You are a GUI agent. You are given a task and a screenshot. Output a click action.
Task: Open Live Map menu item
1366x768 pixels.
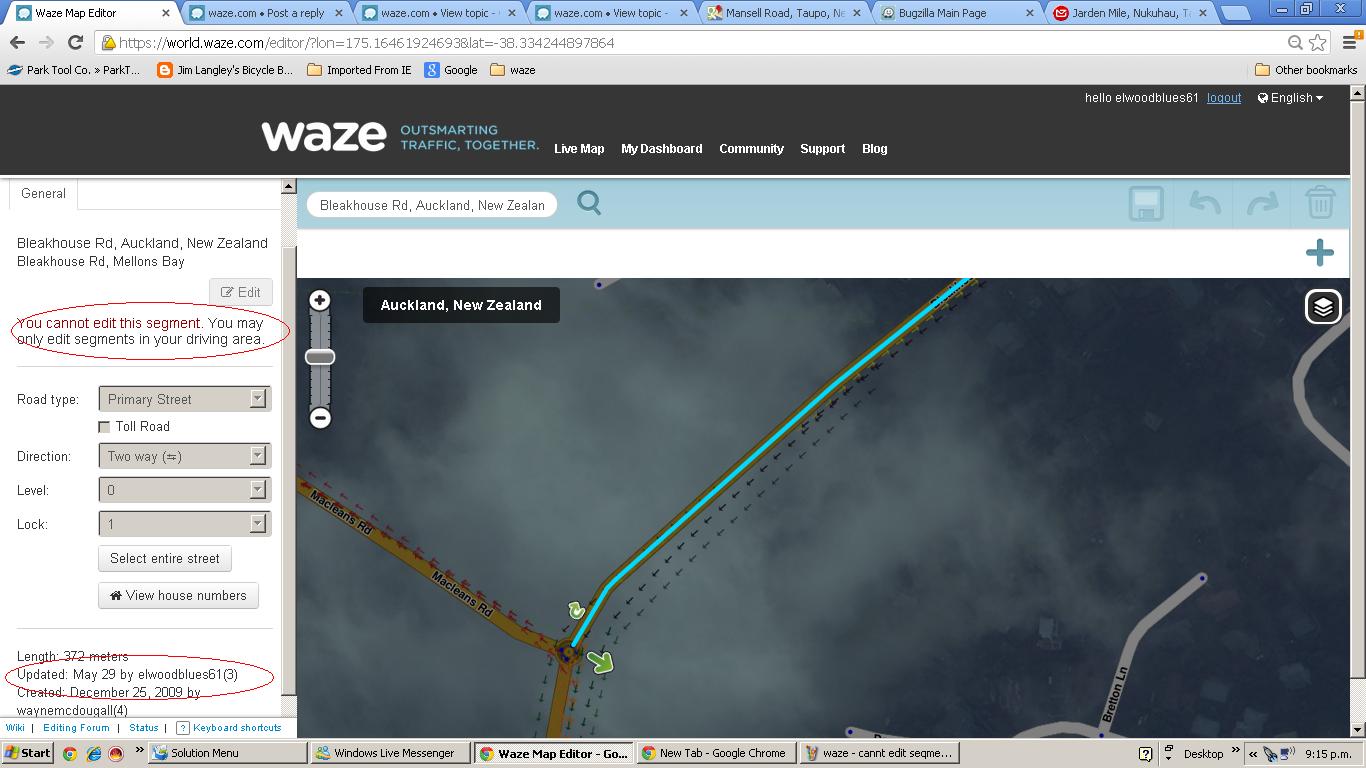coord(579,149)
